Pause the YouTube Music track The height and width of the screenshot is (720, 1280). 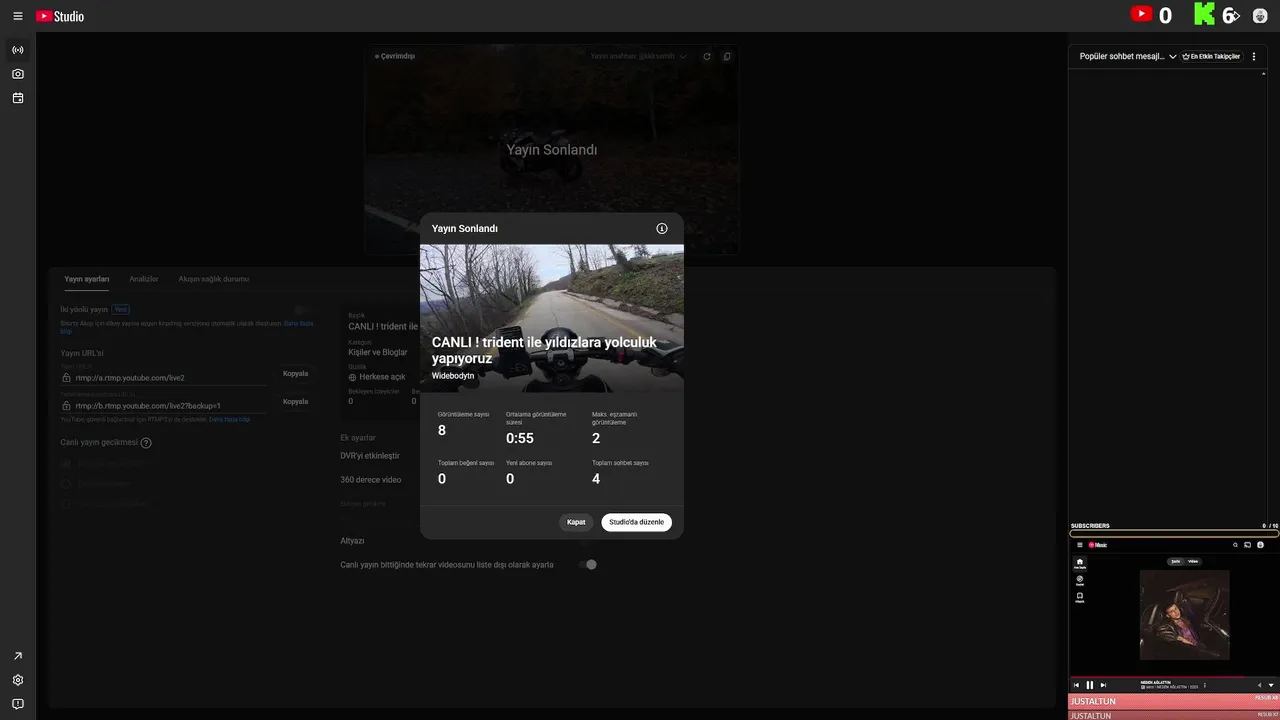(x=1090, y=685)
